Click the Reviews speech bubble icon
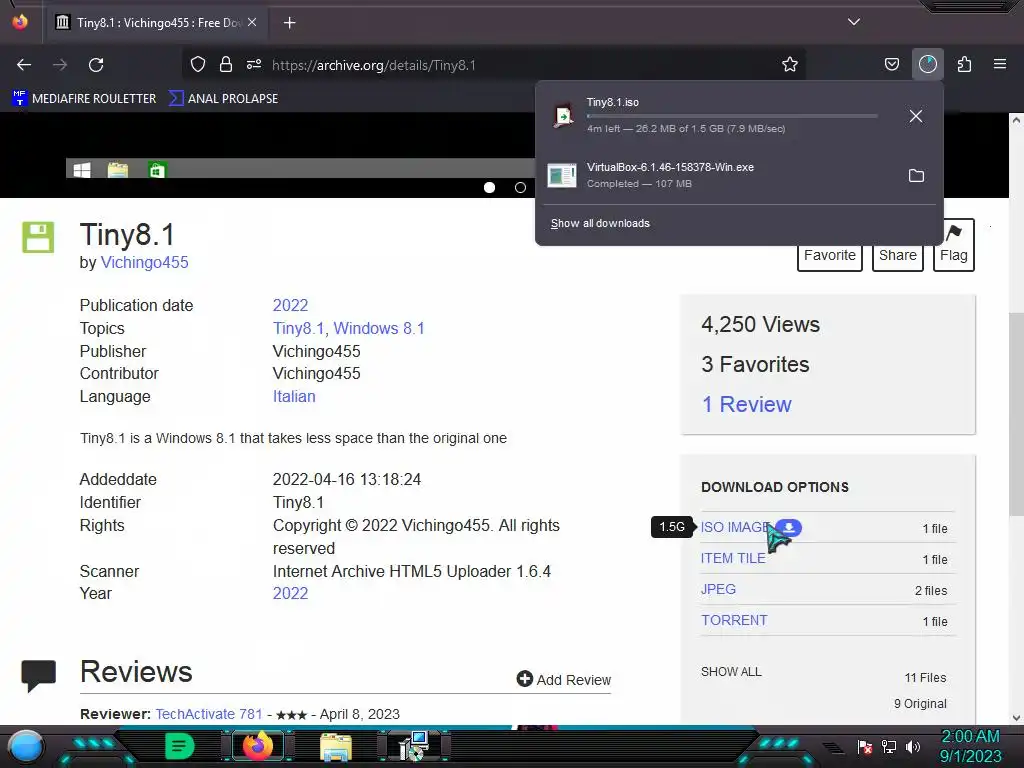Viewport: 1024px width, 768px height. click(39, 676)
